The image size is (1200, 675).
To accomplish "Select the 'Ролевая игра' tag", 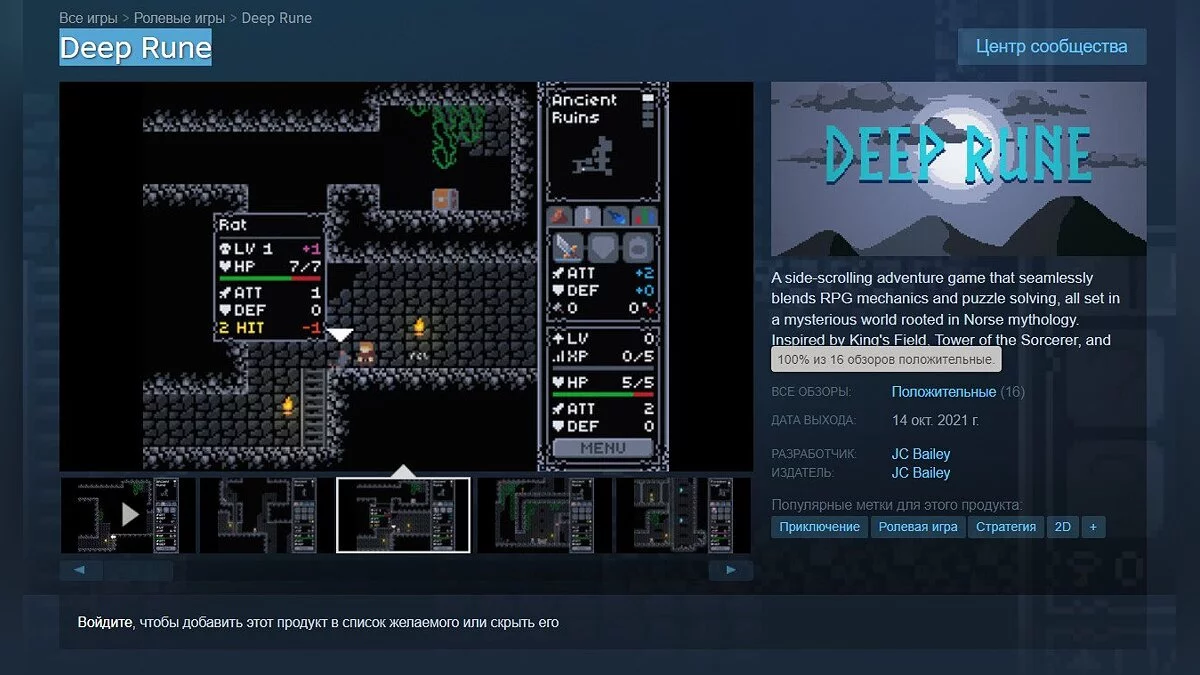I will point(918,527).
